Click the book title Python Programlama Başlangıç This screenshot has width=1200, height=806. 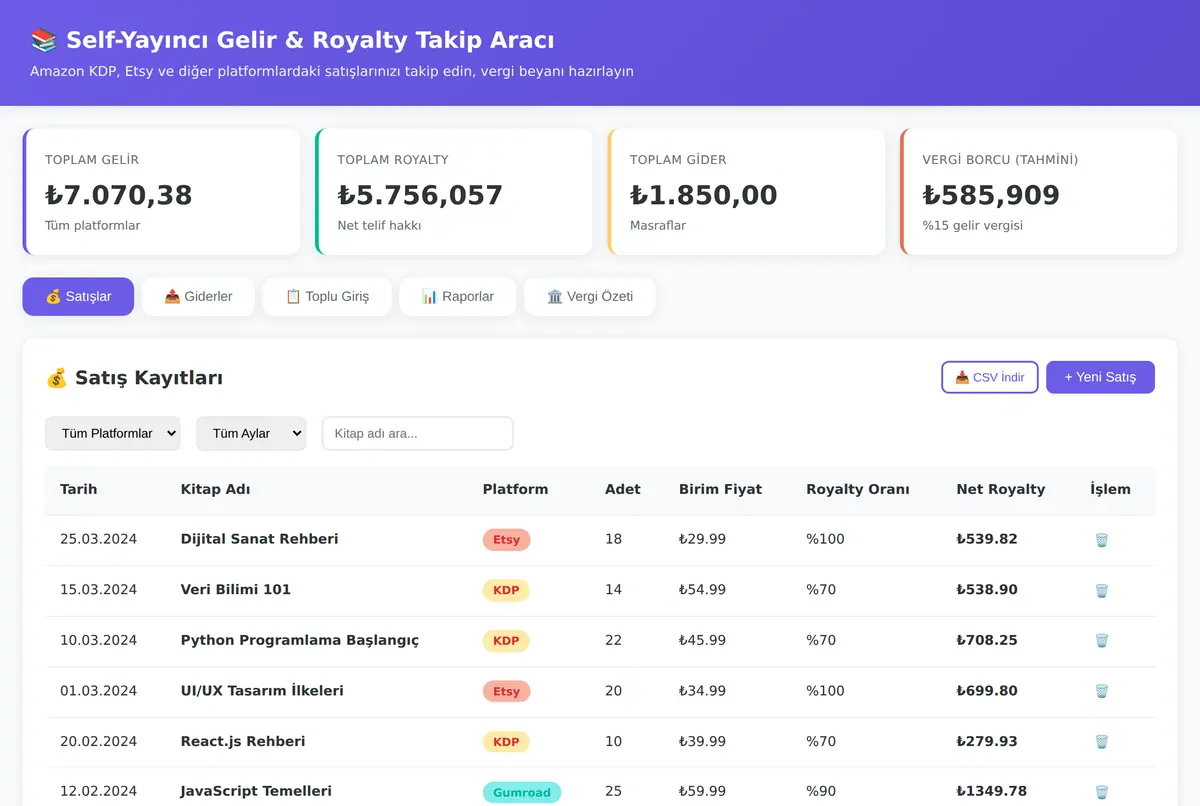click(x=299, y=640)
